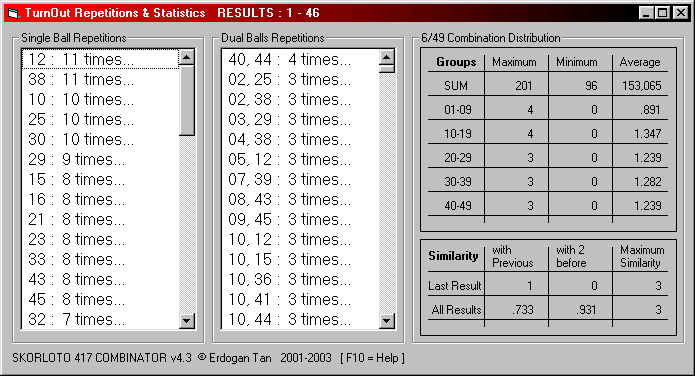Select the '07, 39 : 3 times...' row

(x=300, y=179)
